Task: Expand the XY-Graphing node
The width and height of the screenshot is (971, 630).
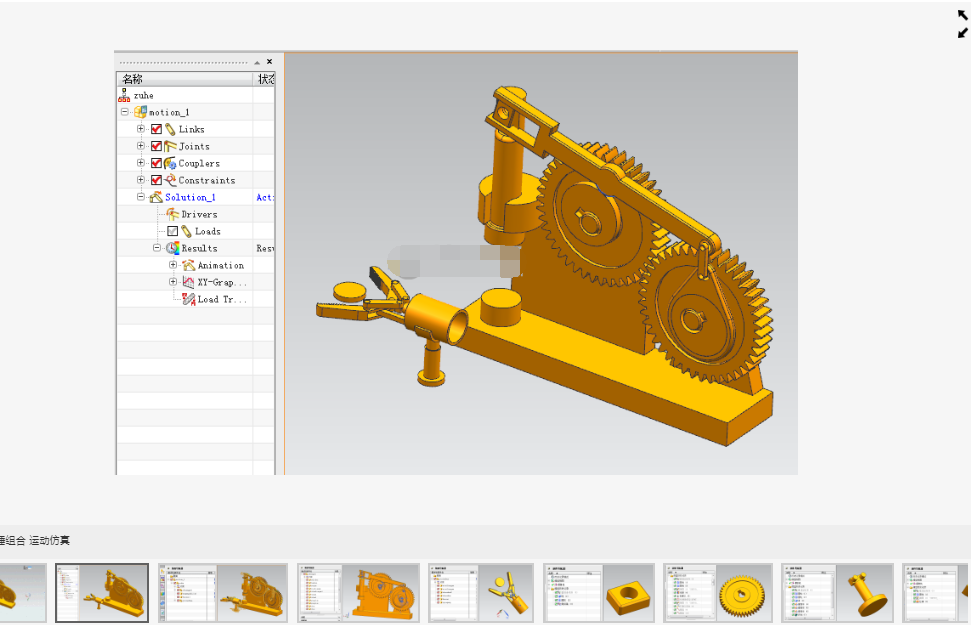Action: pos(173,282)
